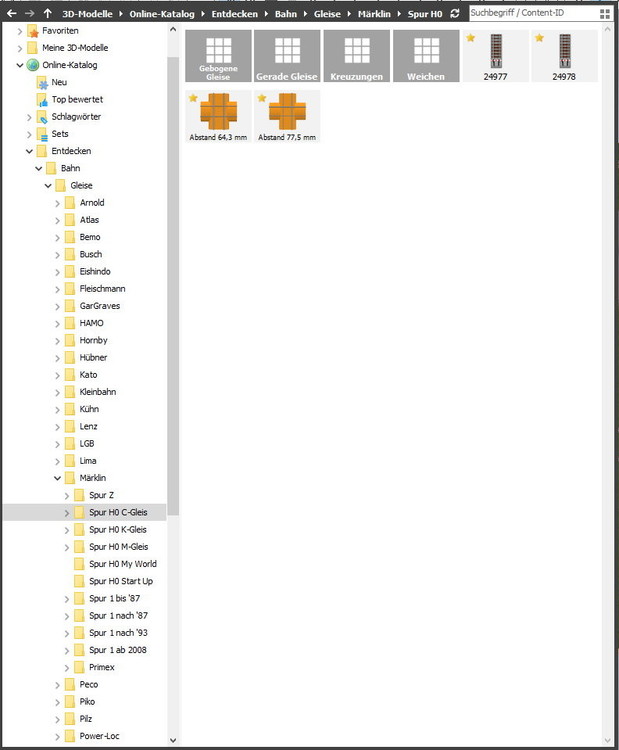Click the tree panel scrollbar thumb
The height and width of the screenshot is (750, 619).
click(173, 286)
